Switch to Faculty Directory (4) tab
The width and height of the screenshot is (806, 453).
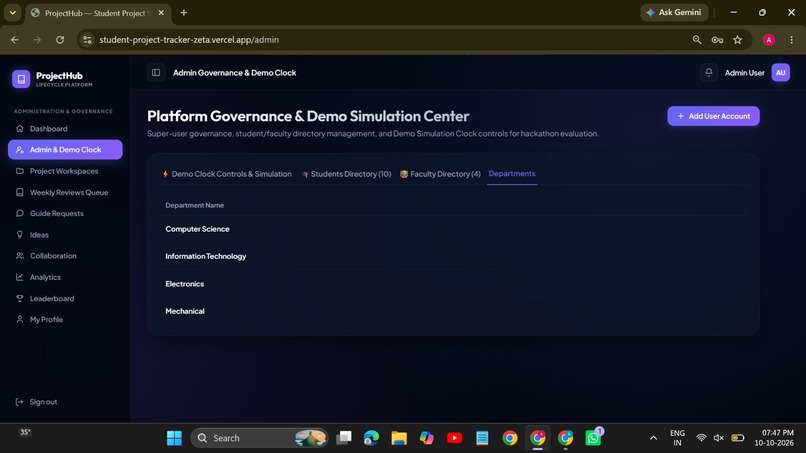440,174
